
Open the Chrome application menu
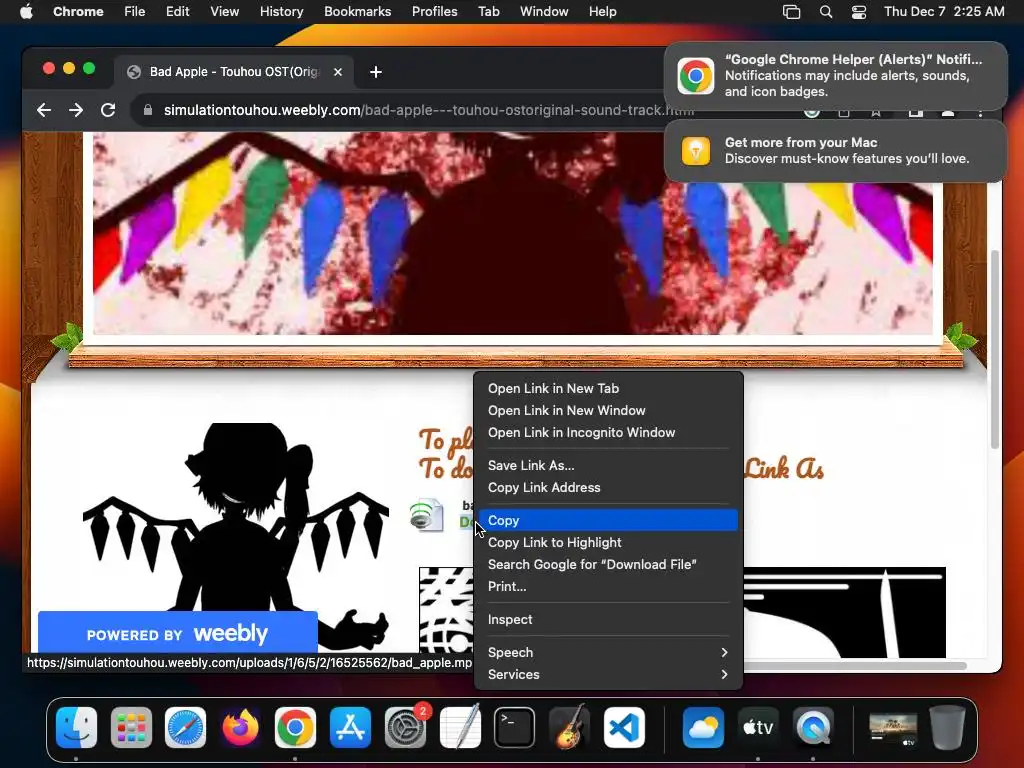pos(78,11)
